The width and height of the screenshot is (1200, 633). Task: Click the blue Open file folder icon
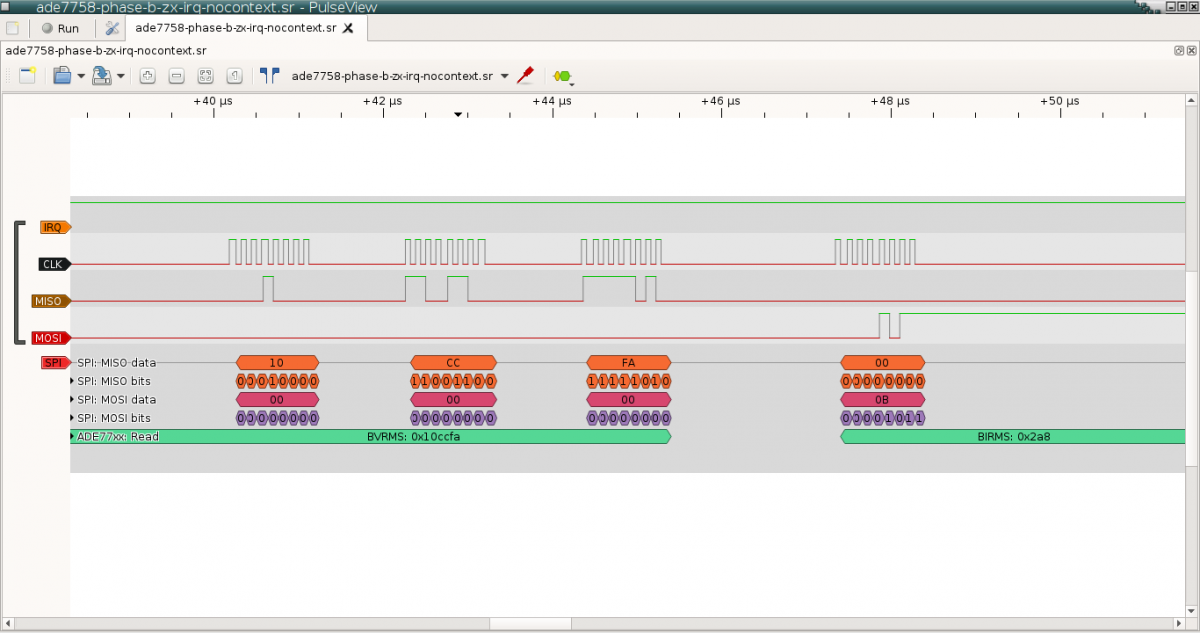pyautogui.click(x=62, y=75)
